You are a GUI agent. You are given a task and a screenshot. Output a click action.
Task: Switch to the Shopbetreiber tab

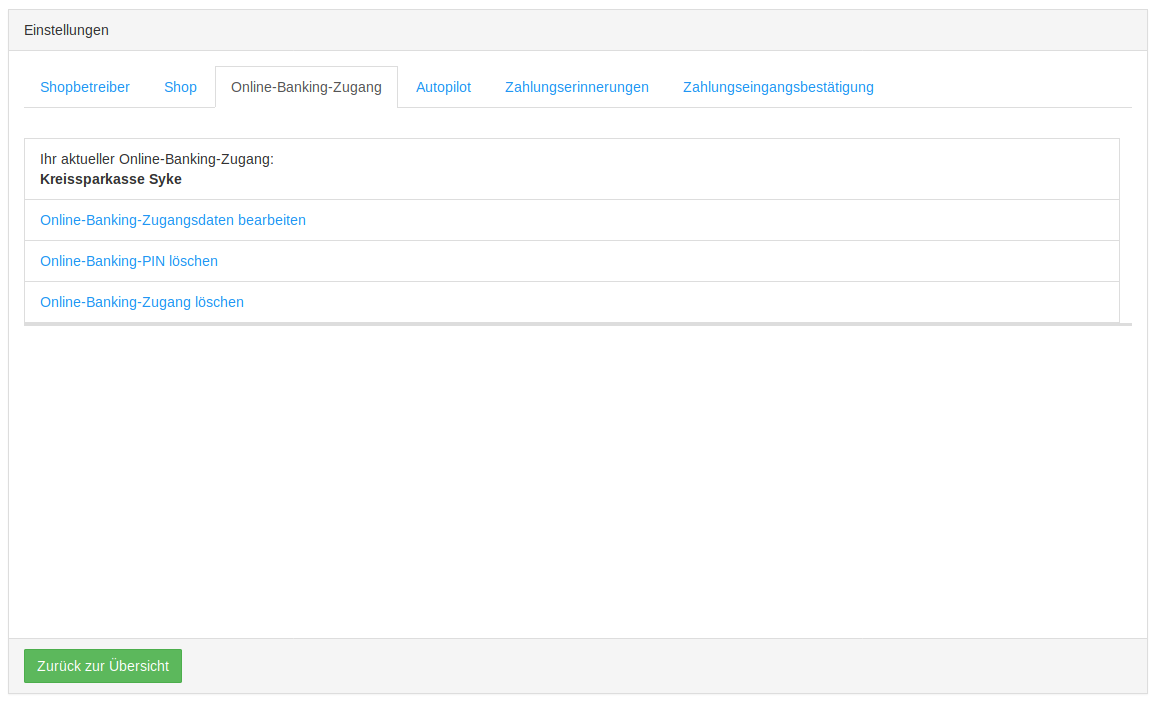(85, 87)
